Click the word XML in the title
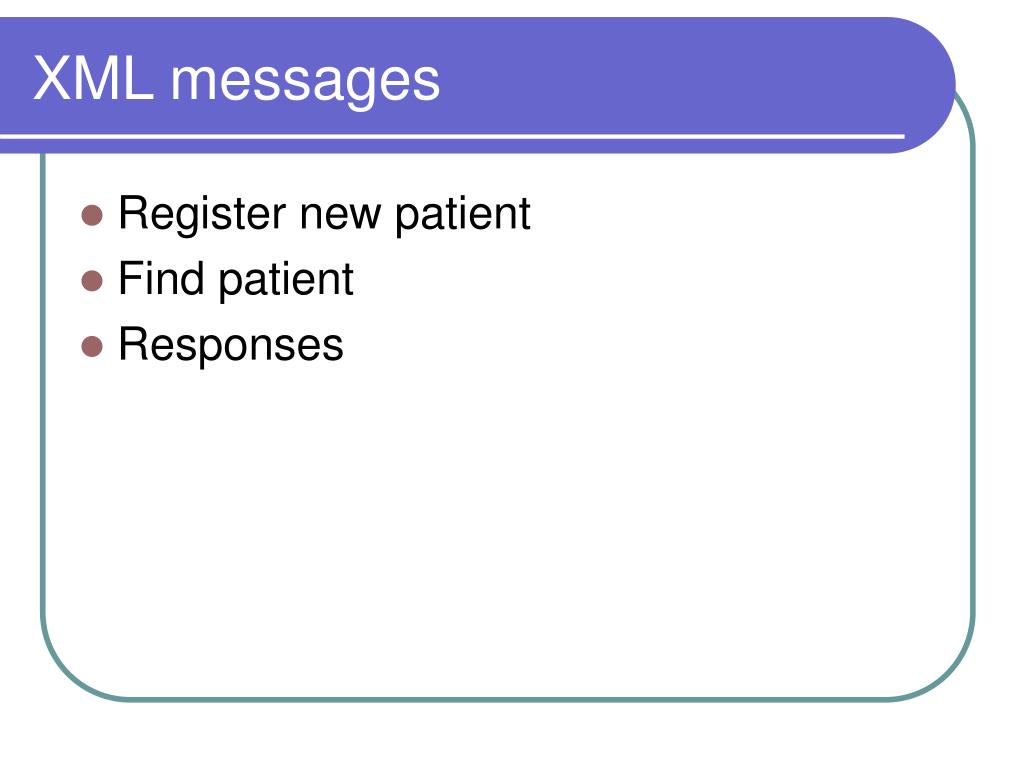Viewport: 1024px width, 768px height. pyautogui.click(x=93, y=78)
